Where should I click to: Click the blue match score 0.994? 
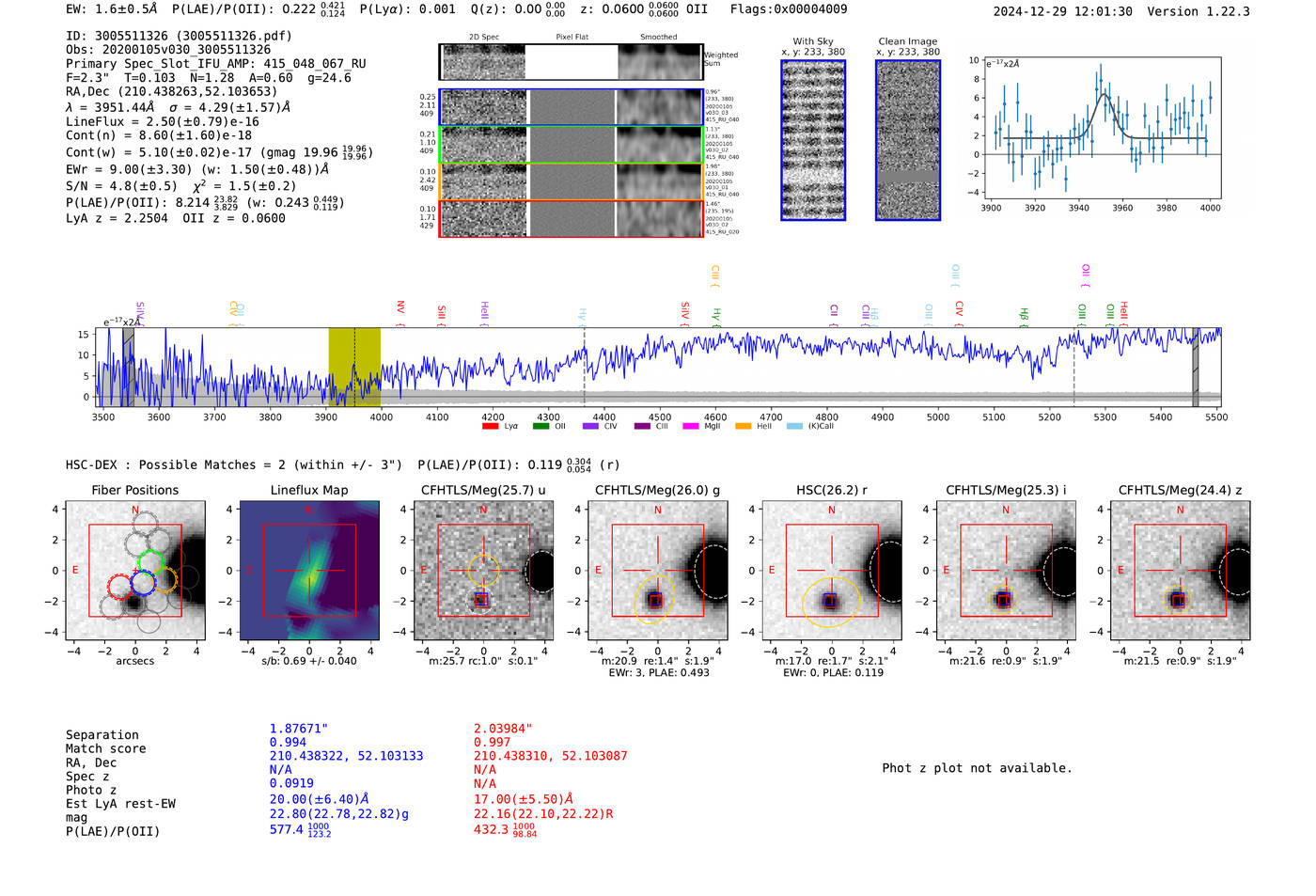[288, 743]
